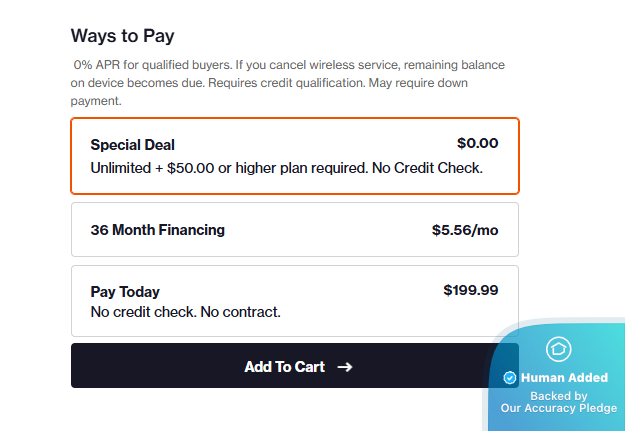This screenshot has height=431, width=625.
Task: Click the $199.99 Pay Today price
Action: [x=470, y=291]
